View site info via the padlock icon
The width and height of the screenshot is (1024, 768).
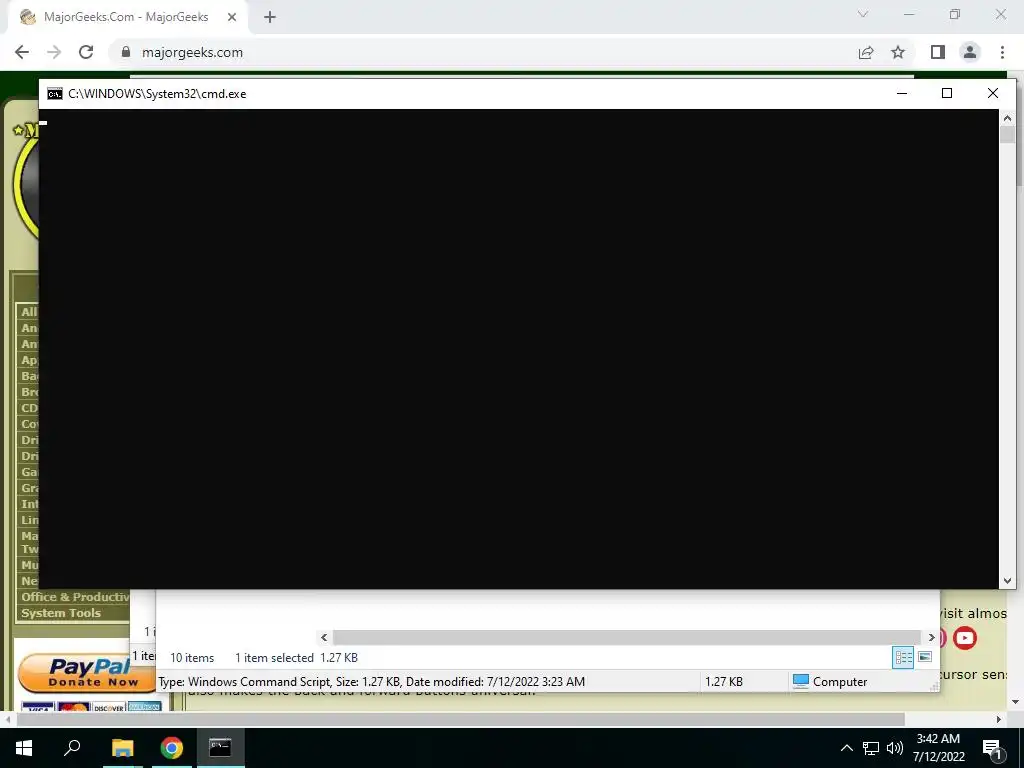[126, 52]
